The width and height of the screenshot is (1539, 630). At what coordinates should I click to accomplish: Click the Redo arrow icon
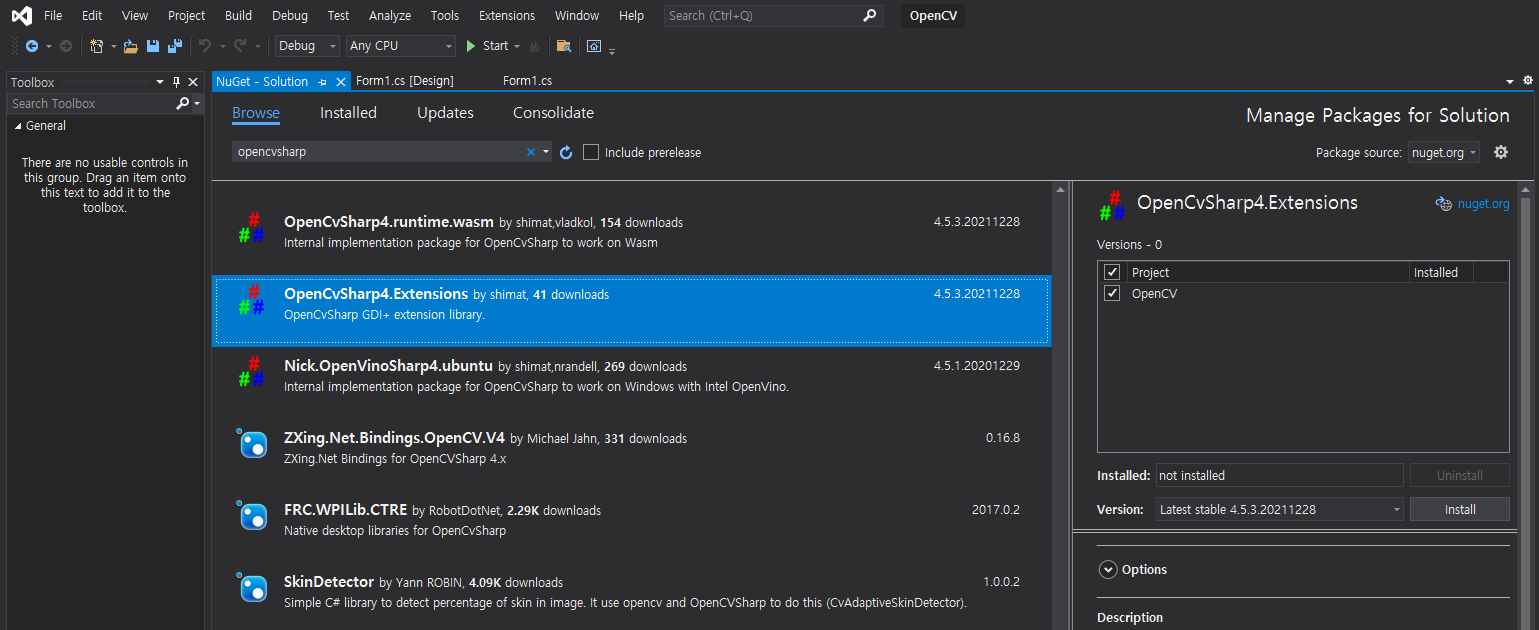click(240, 46)
